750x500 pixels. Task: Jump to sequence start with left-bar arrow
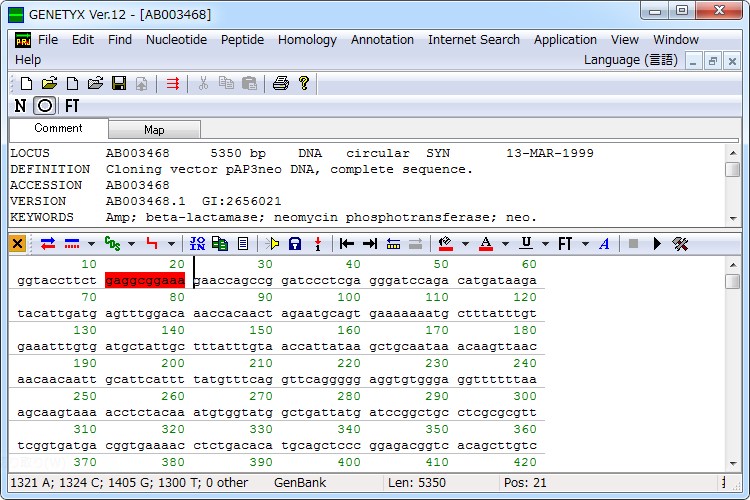[x=347, y=244]
